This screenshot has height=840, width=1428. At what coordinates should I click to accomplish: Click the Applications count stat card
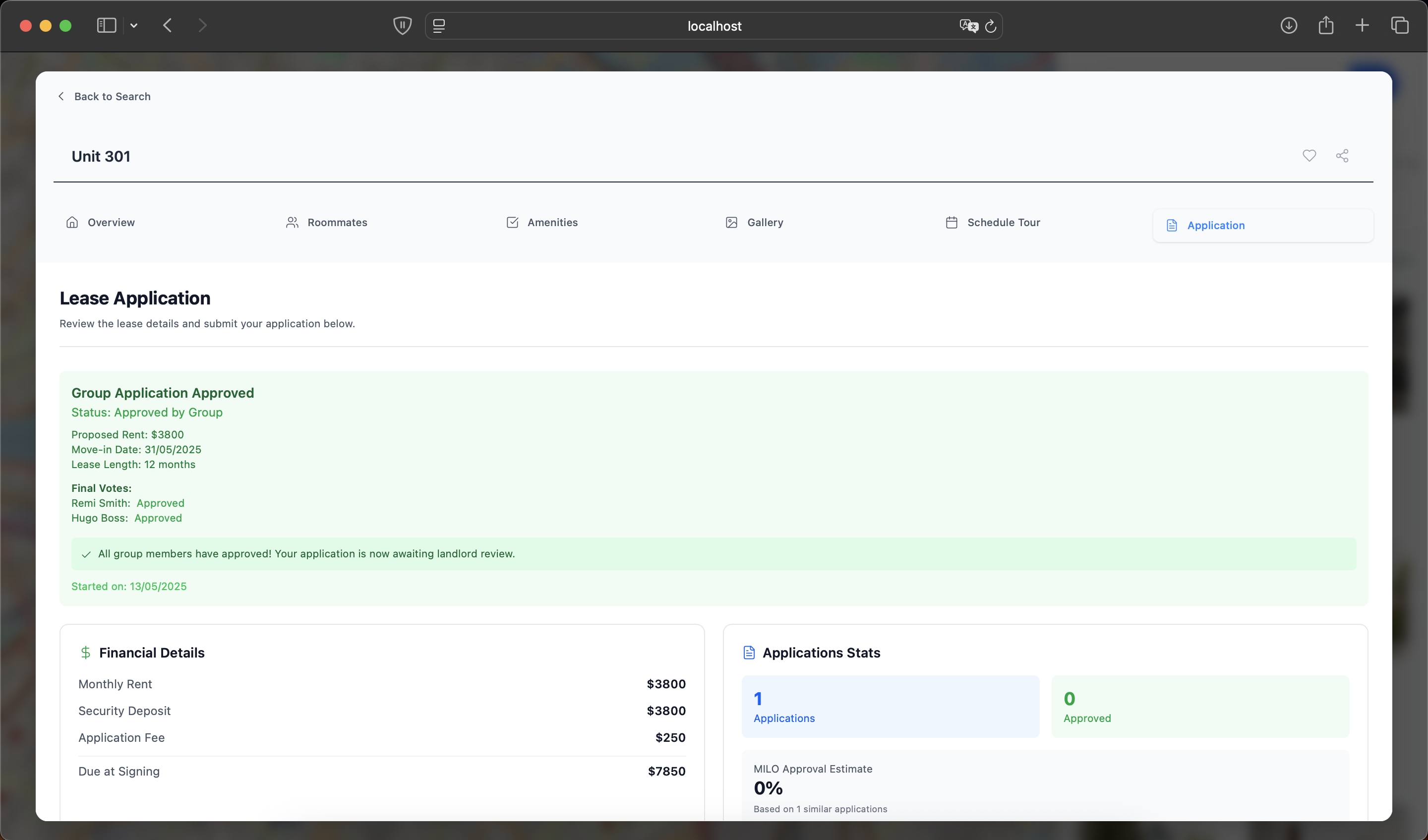tap(890, 706)
